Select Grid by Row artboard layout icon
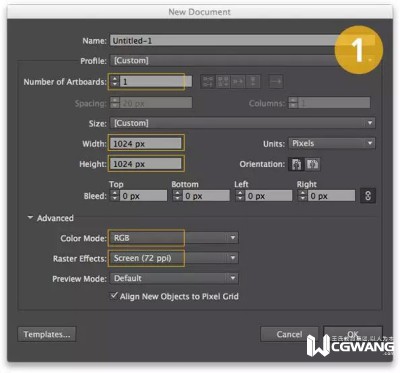This screenshot has width=400, height=373. coord(208,82)
